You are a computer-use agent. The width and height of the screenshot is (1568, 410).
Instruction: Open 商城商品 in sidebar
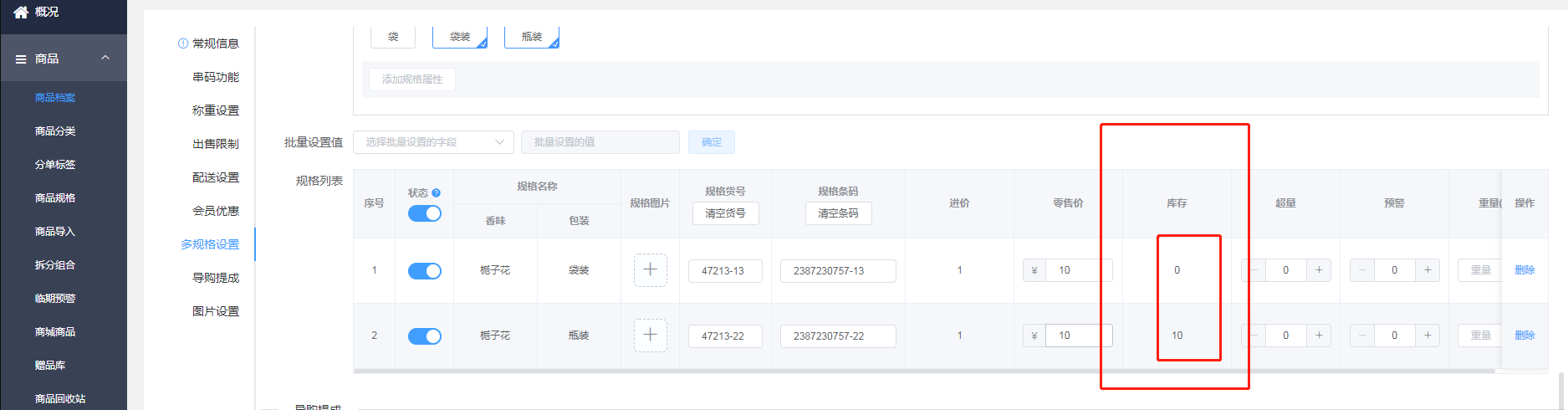(x=55, y=332)
